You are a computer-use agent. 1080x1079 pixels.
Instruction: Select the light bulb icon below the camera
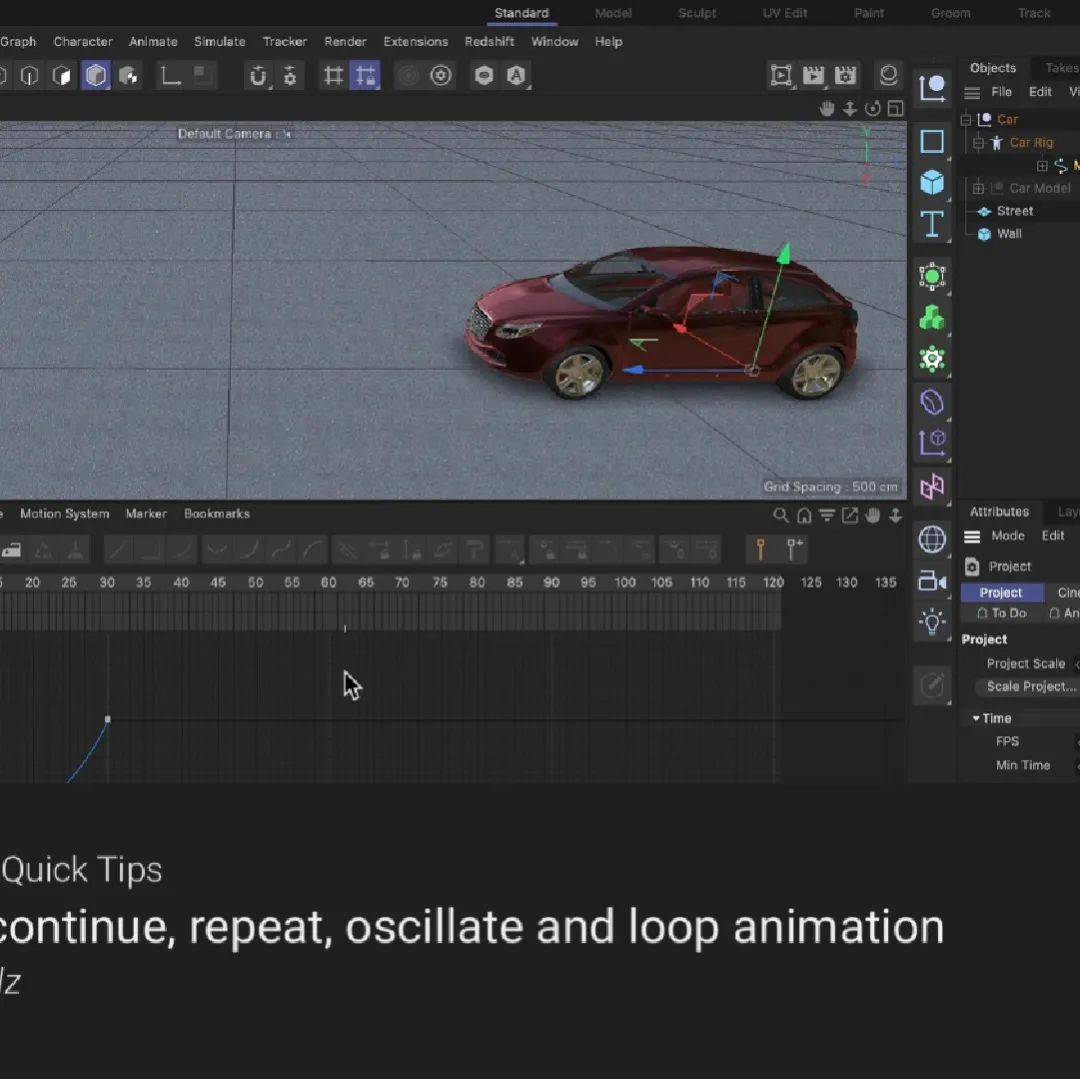point(932,621)
